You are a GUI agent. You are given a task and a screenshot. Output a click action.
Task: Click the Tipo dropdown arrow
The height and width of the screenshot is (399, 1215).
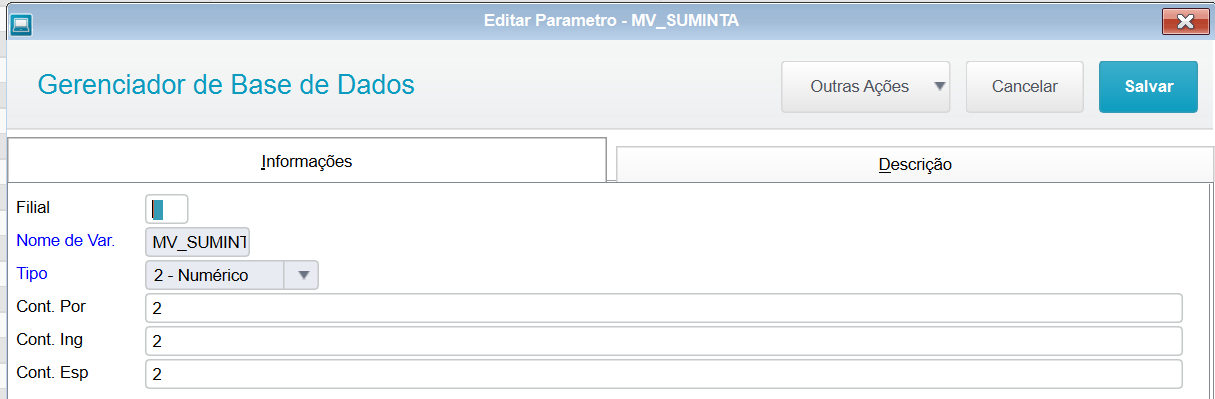click(302, 275)
